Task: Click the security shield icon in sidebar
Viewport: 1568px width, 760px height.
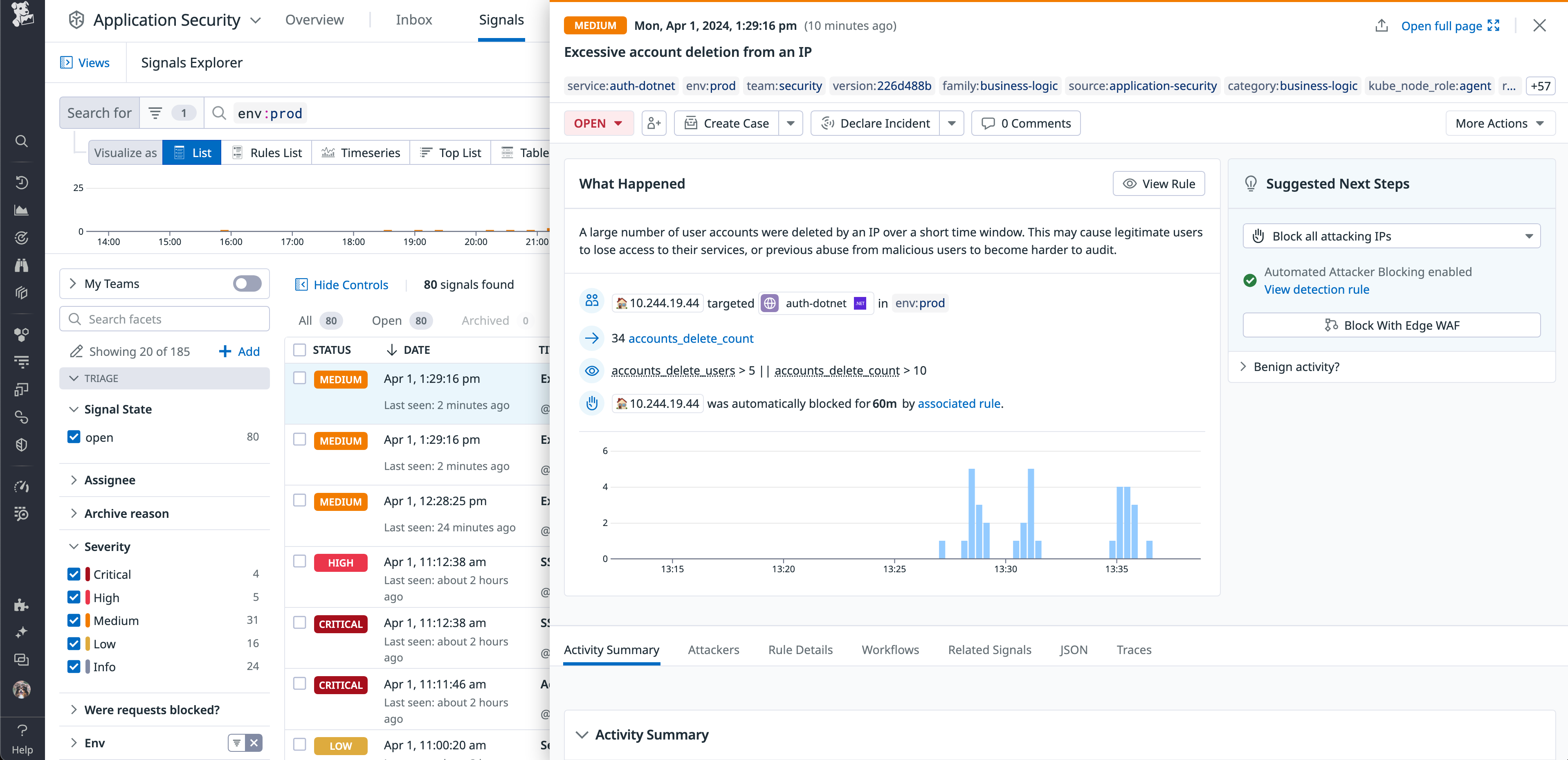Action: 21,445
